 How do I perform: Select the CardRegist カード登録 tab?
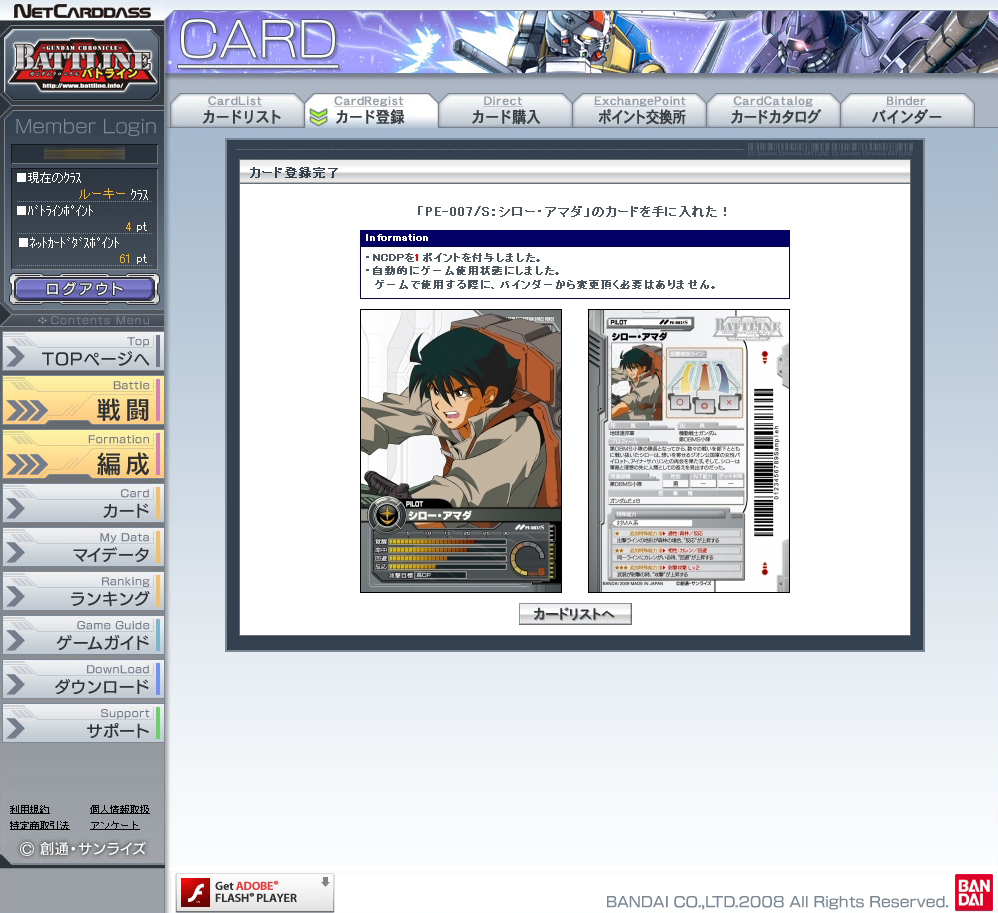click(x=372, y=111)
